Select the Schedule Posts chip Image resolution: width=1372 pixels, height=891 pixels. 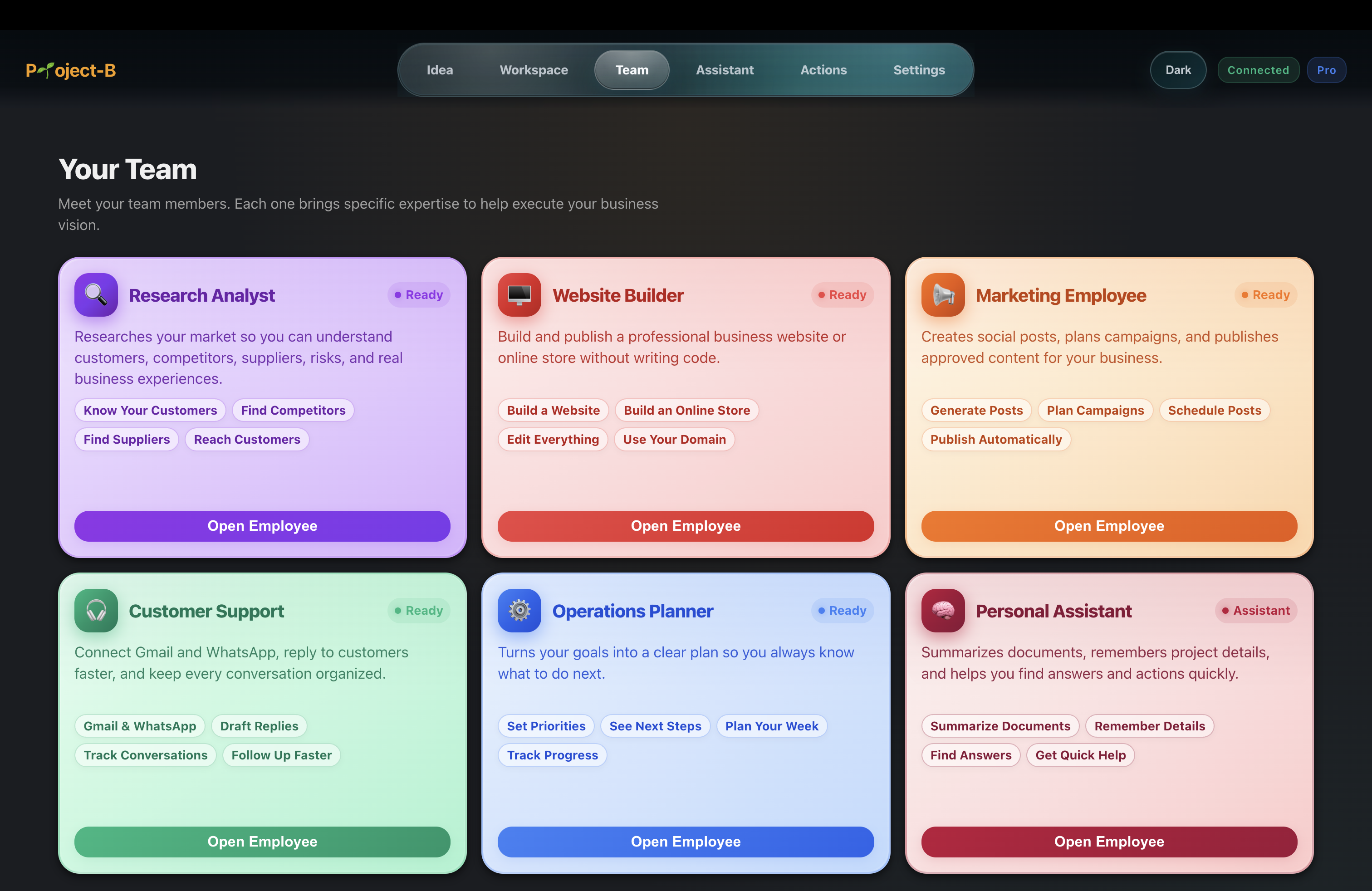pyautogui.click(x=1214, y=410)
